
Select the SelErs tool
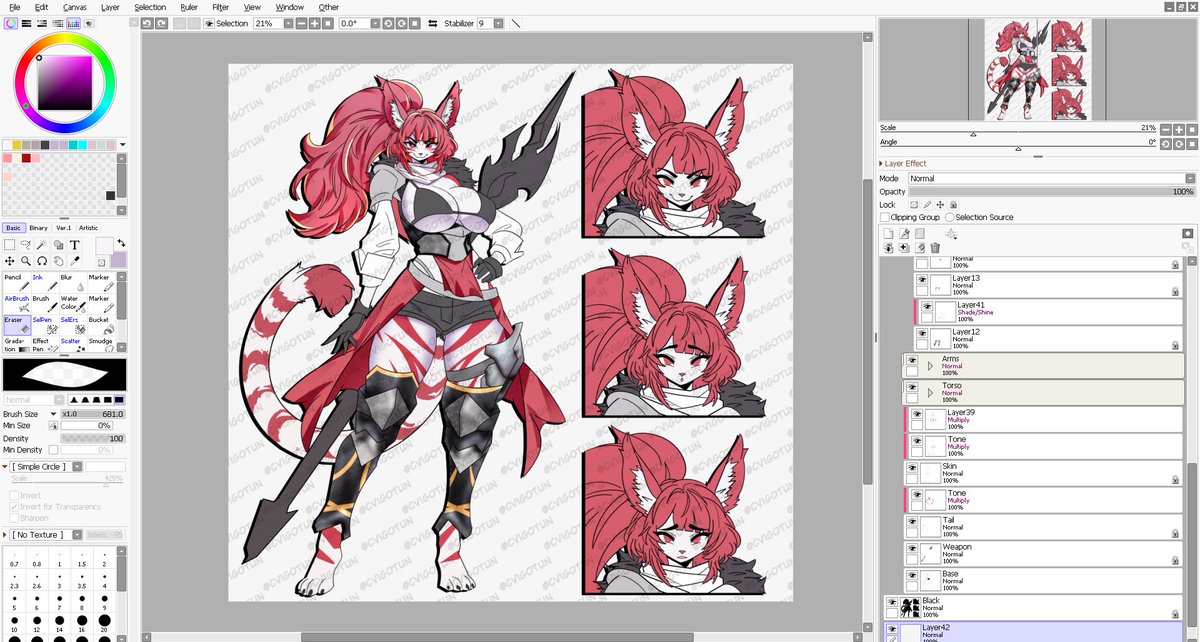pyautogui.click(x=71, y=325)
